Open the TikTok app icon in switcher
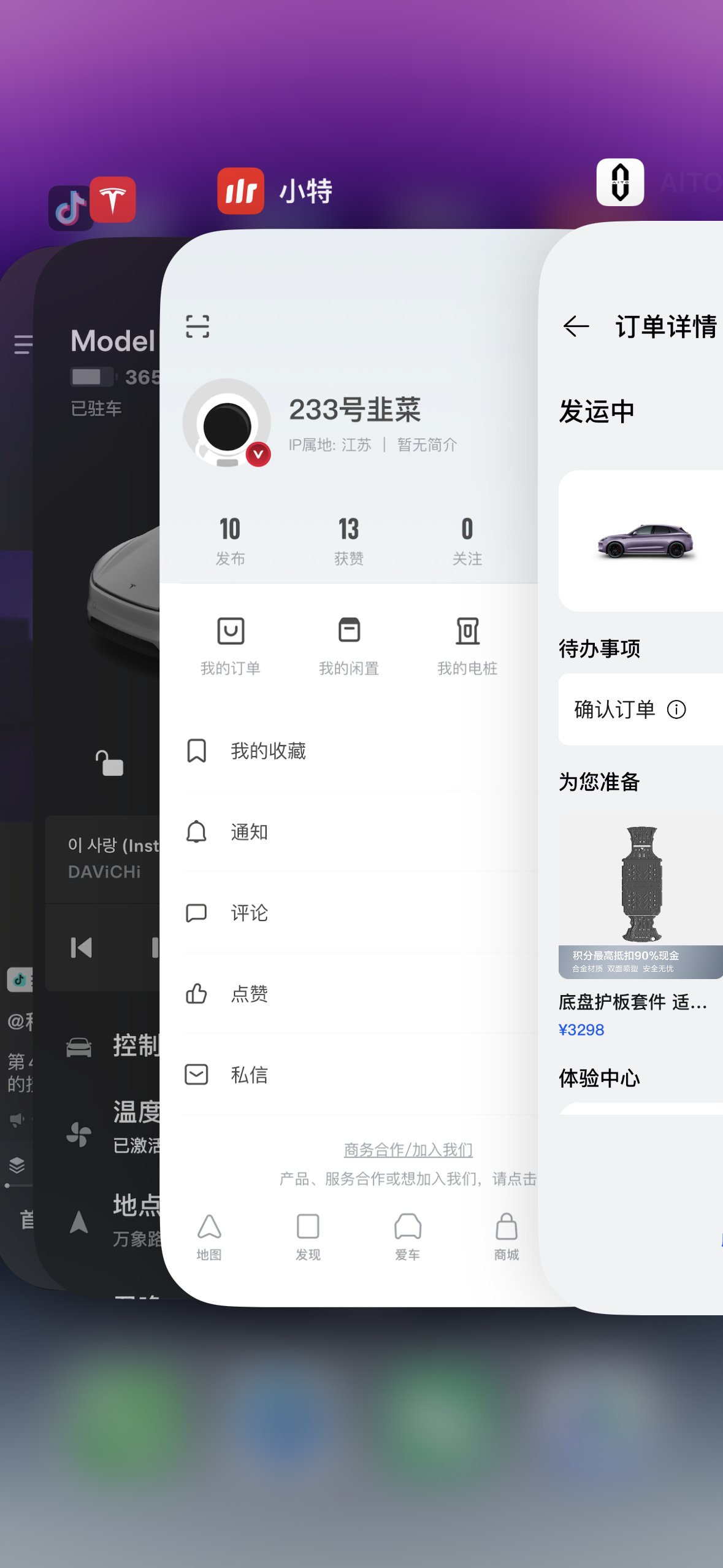The height and width of the screenshot is (1568, 723). pyautogui.click(x=70, y=209)
